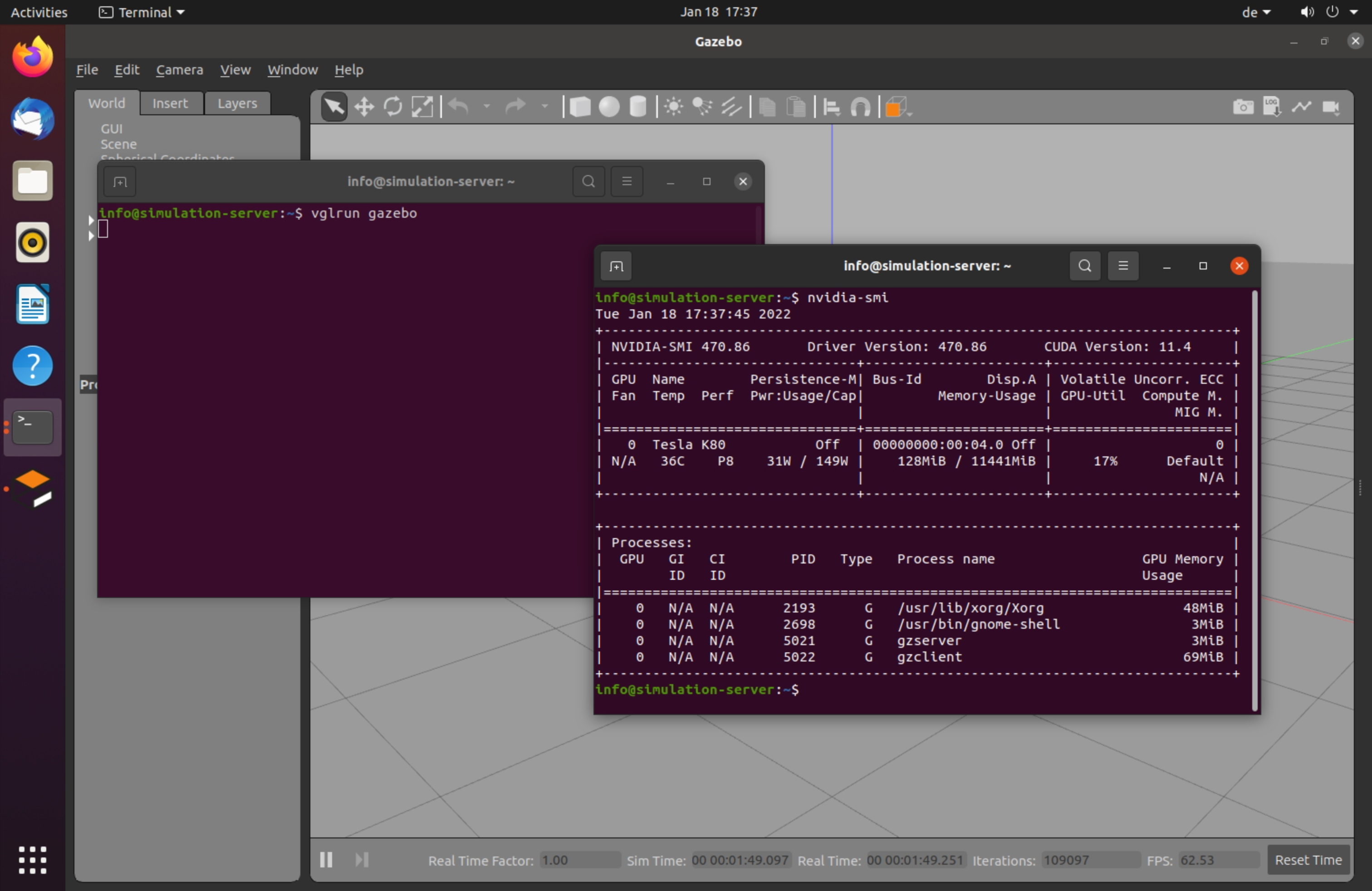Open the power system menu icon
Screen dimensions: 1372x891
tap(1332, 11)
